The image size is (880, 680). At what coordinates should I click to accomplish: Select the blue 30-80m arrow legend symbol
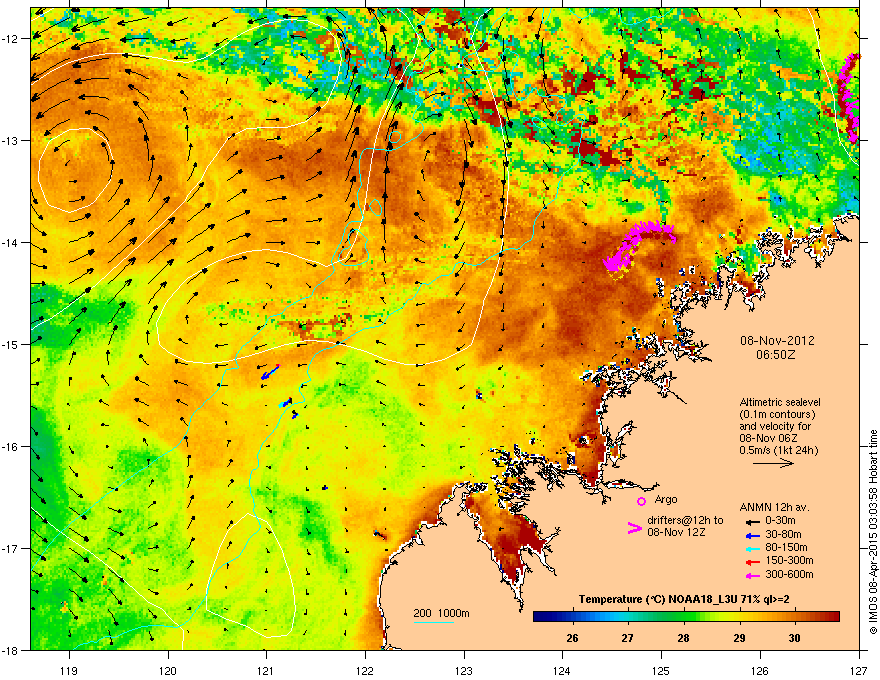coord(753,536)
